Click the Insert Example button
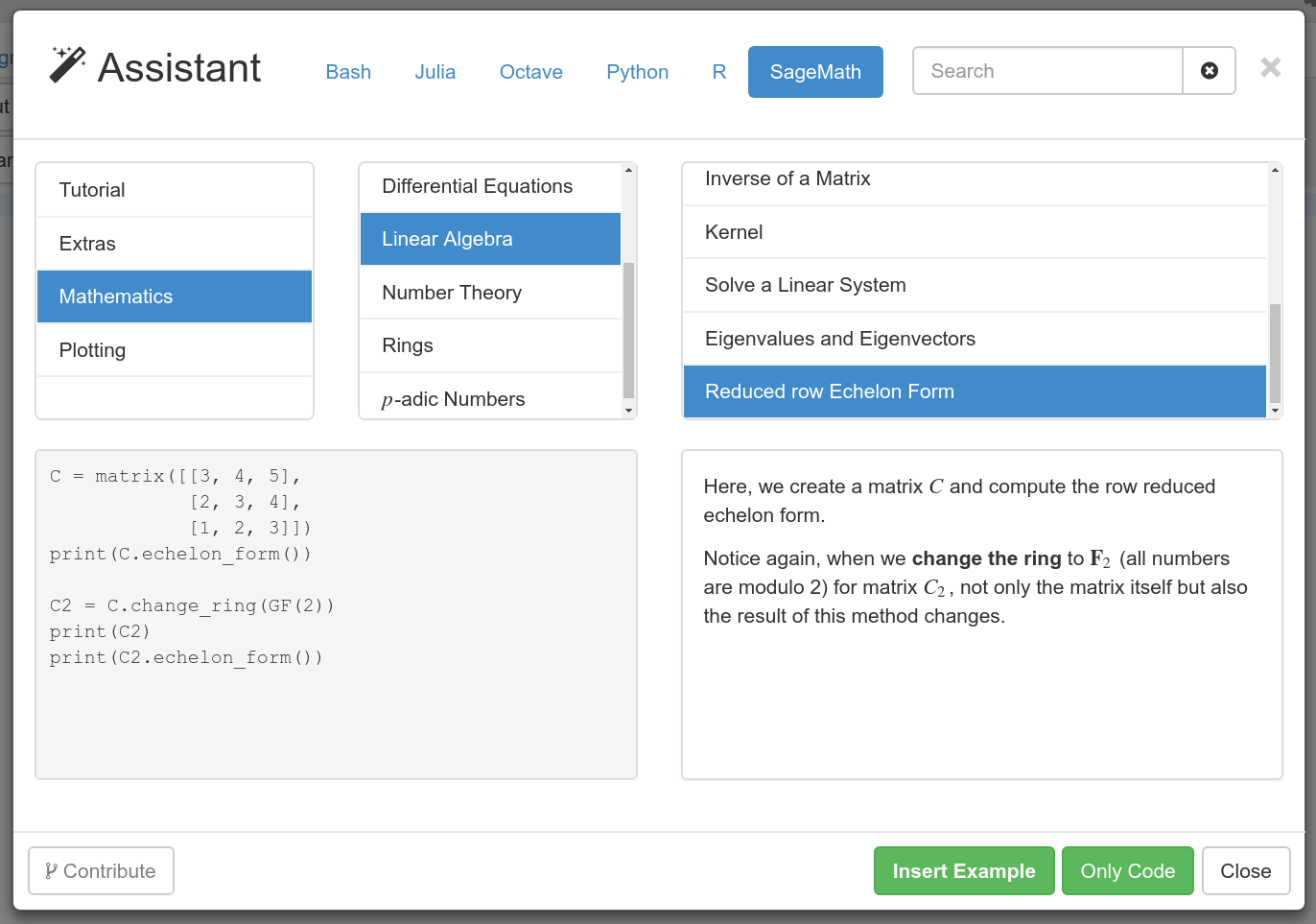 tap(963, 870)
